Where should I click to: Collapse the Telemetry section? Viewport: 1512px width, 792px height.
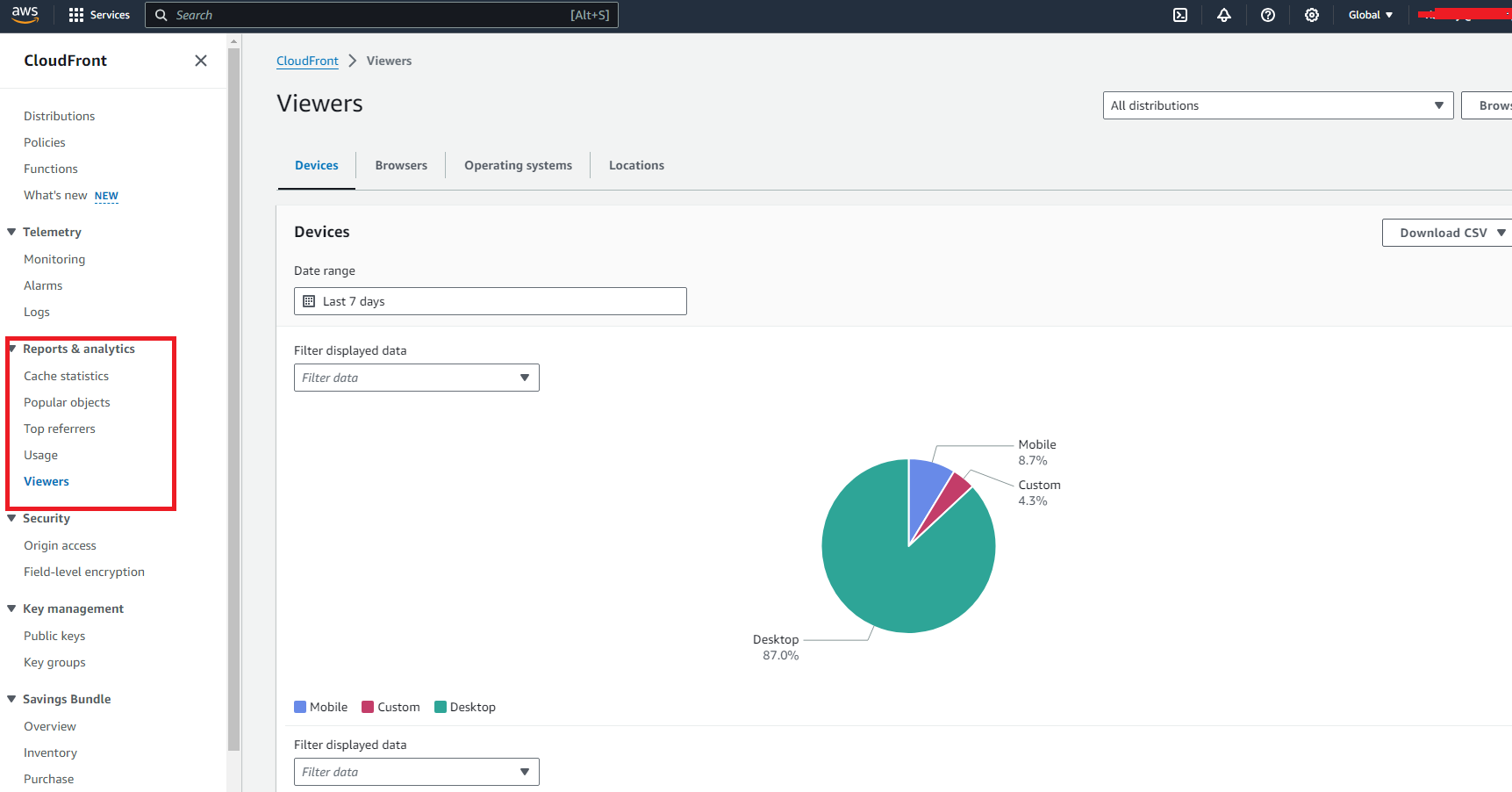coord(11,232)
